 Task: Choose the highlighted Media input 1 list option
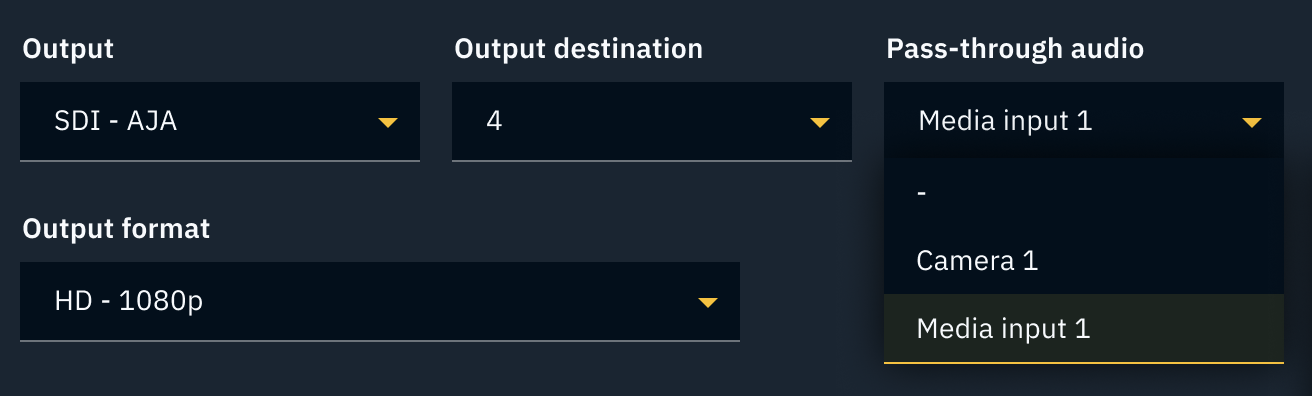[x=1084, y=328]
